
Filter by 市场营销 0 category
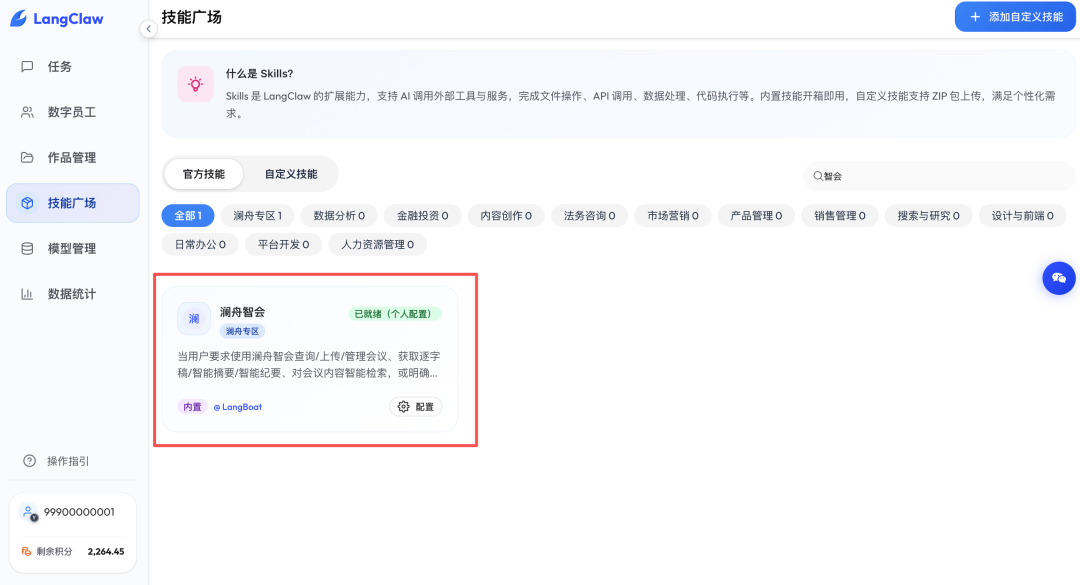click(672, 216)
